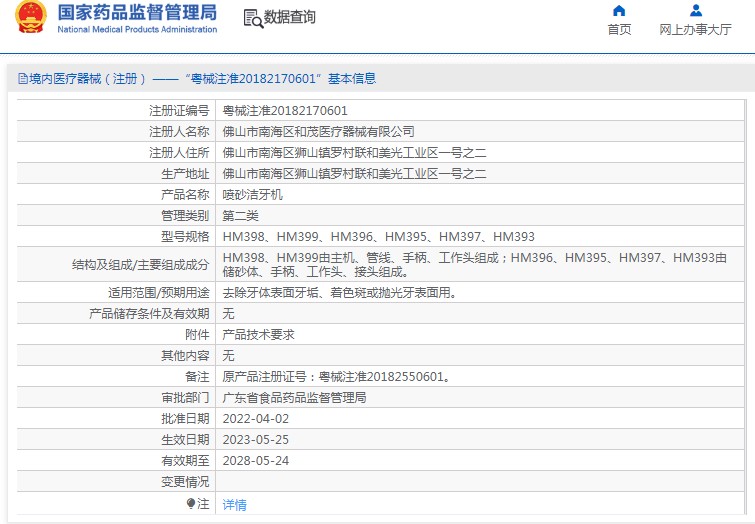The width and height of the screenshot is (755, 524).
Task: Click approval date 2022-04-02
Action: [255, 419]
